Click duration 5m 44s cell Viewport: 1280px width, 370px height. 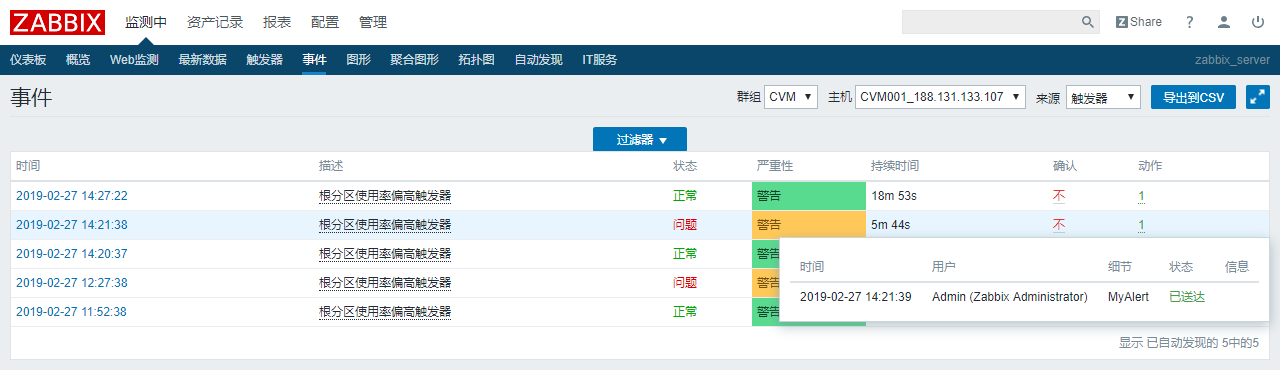pyautogui.click(x=891, y=225)
